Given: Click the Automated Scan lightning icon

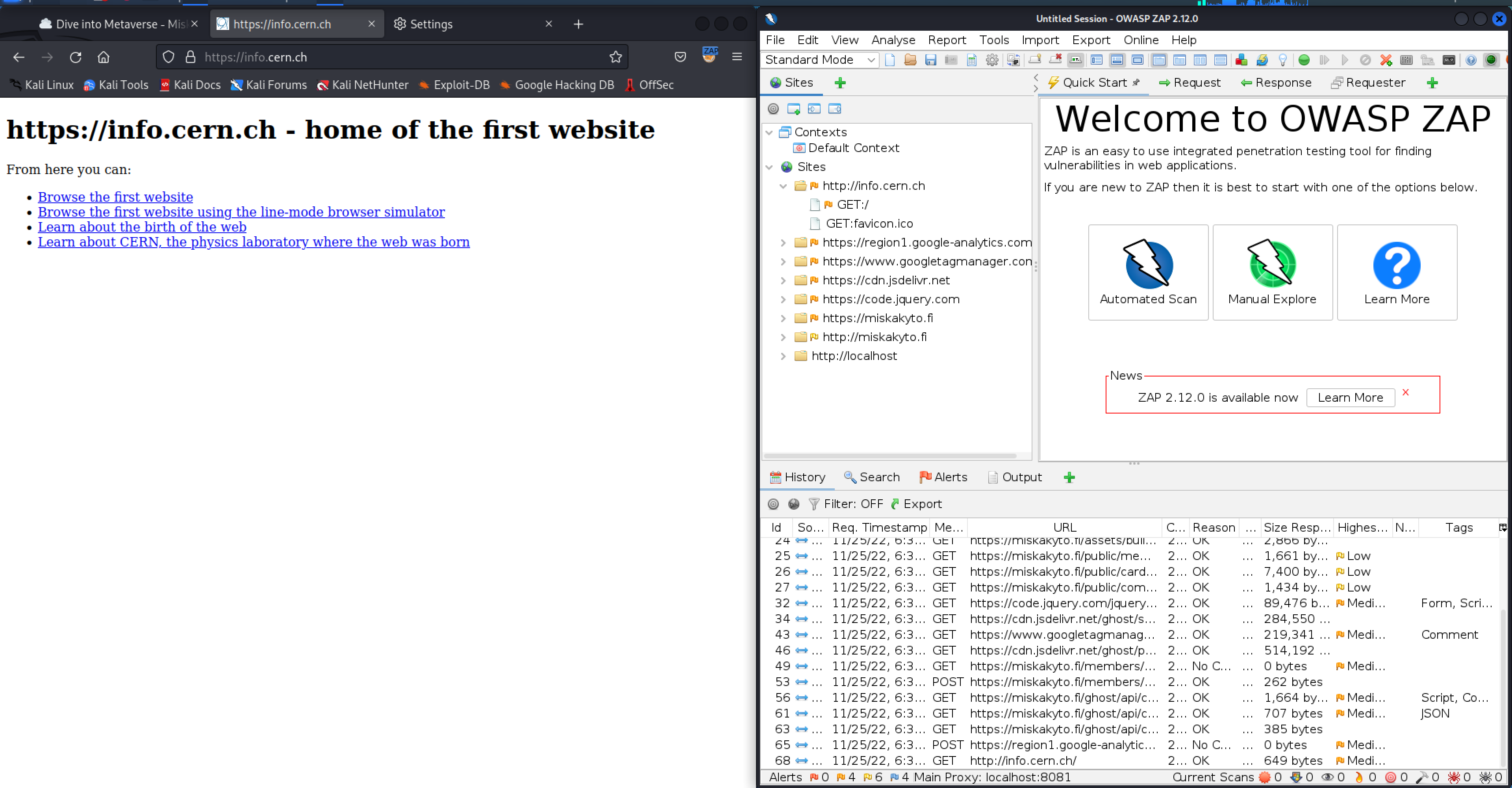Looking at the screenshot, I should pyautogui.click(x=1147, y=265).
